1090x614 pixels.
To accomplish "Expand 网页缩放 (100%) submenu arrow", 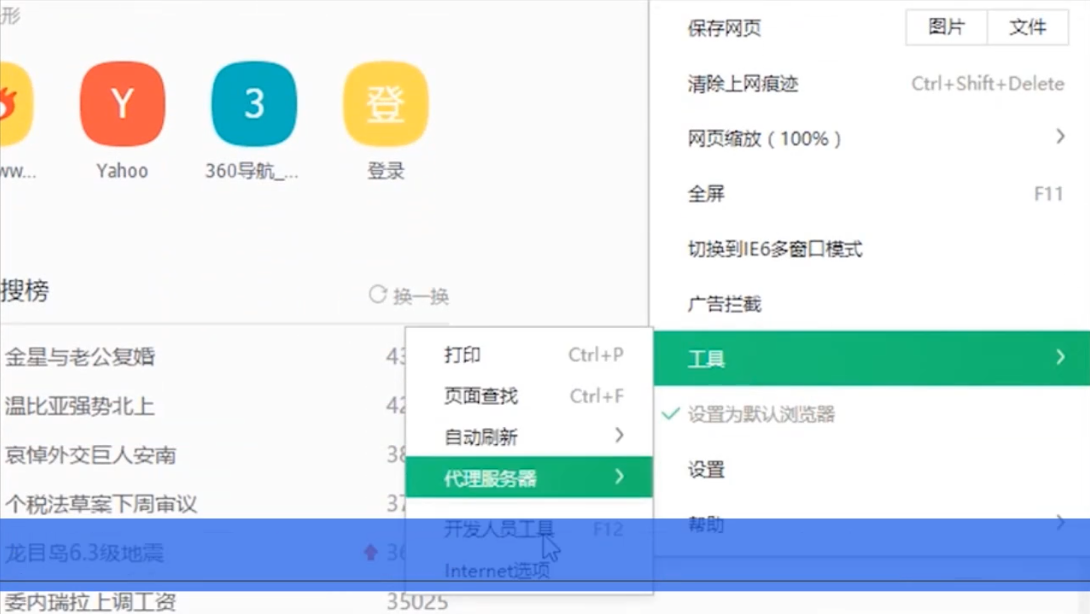I will tap(1060, 137).
